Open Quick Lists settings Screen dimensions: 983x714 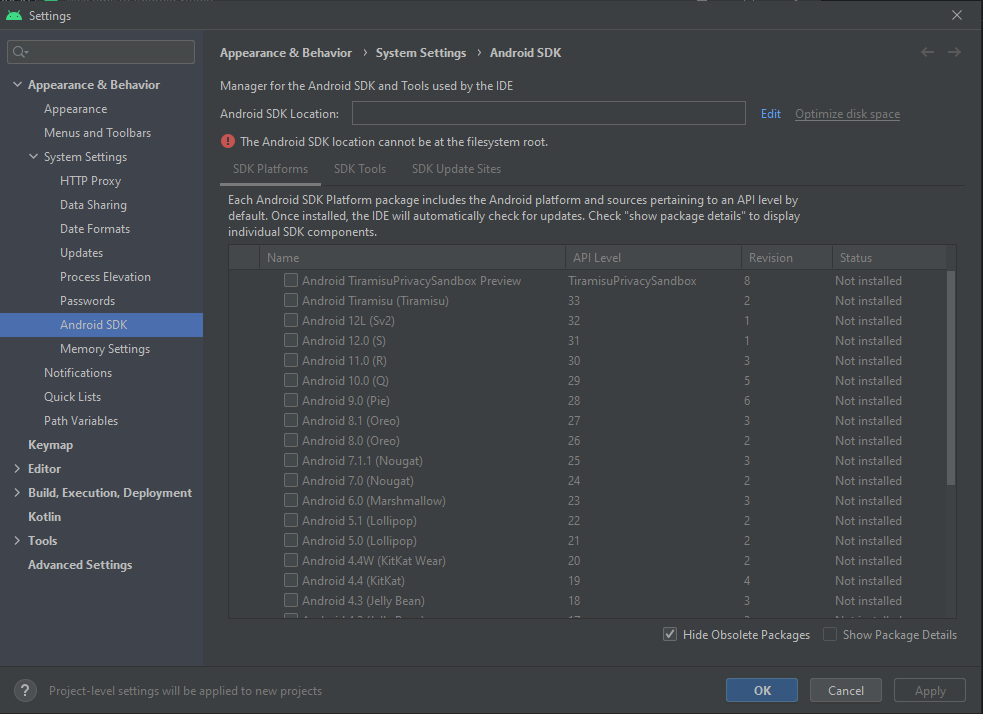(x=72, y=397)
